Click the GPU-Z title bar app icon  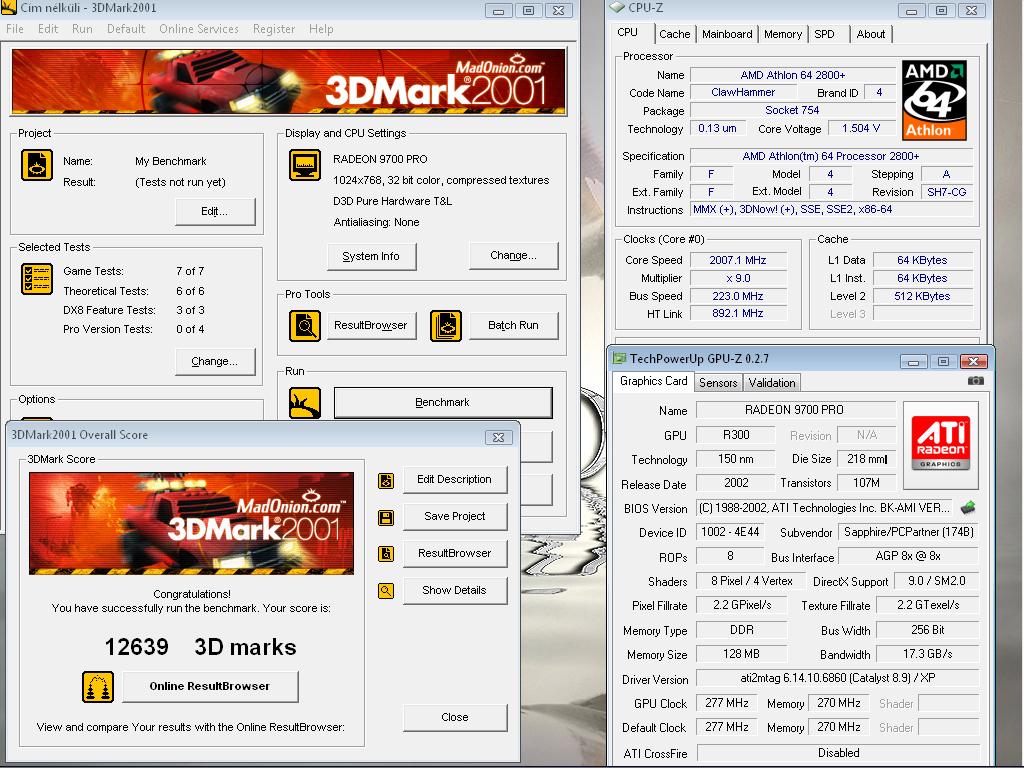coord(618,358)
